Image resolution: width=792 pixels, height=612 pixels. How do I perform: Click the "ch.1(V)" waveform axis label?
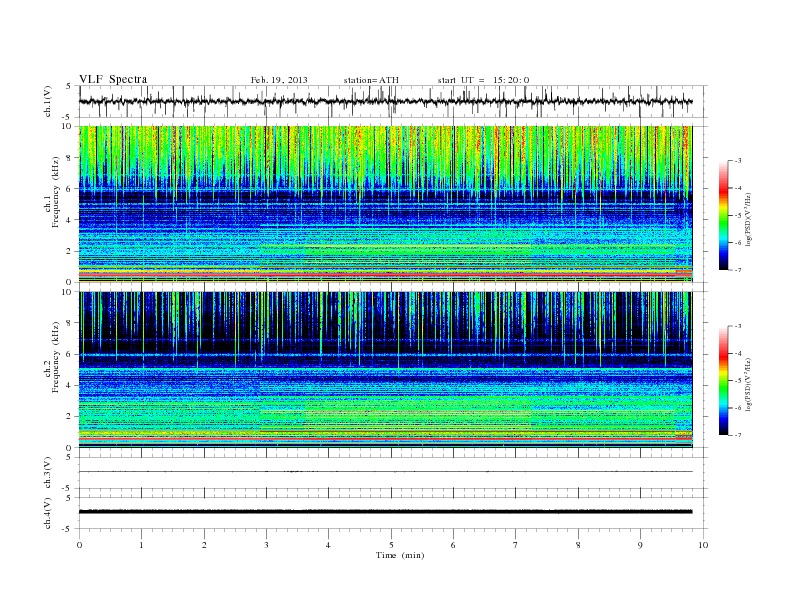47,101
